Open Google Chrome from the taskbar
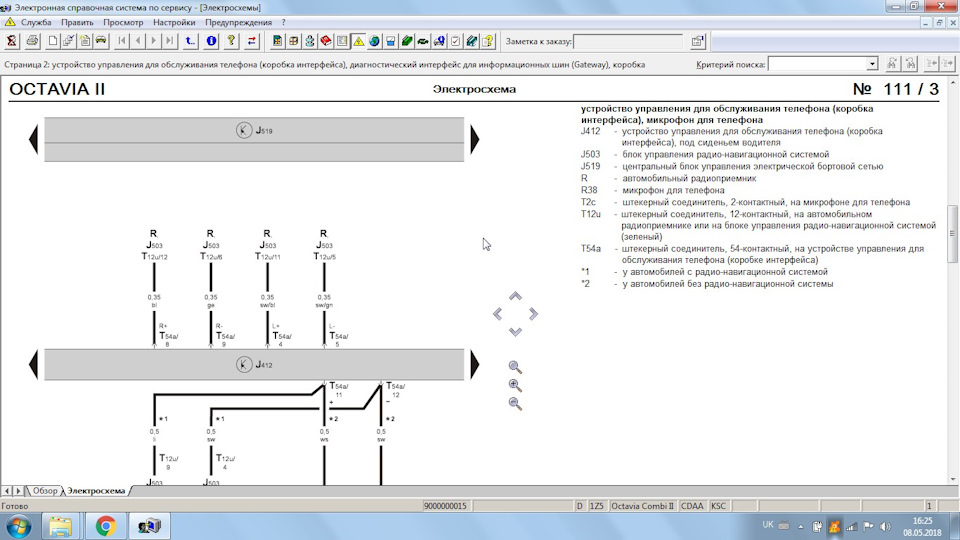Image resolution: width=960 pixels, height=540 pixels. (x=105, y=527)
